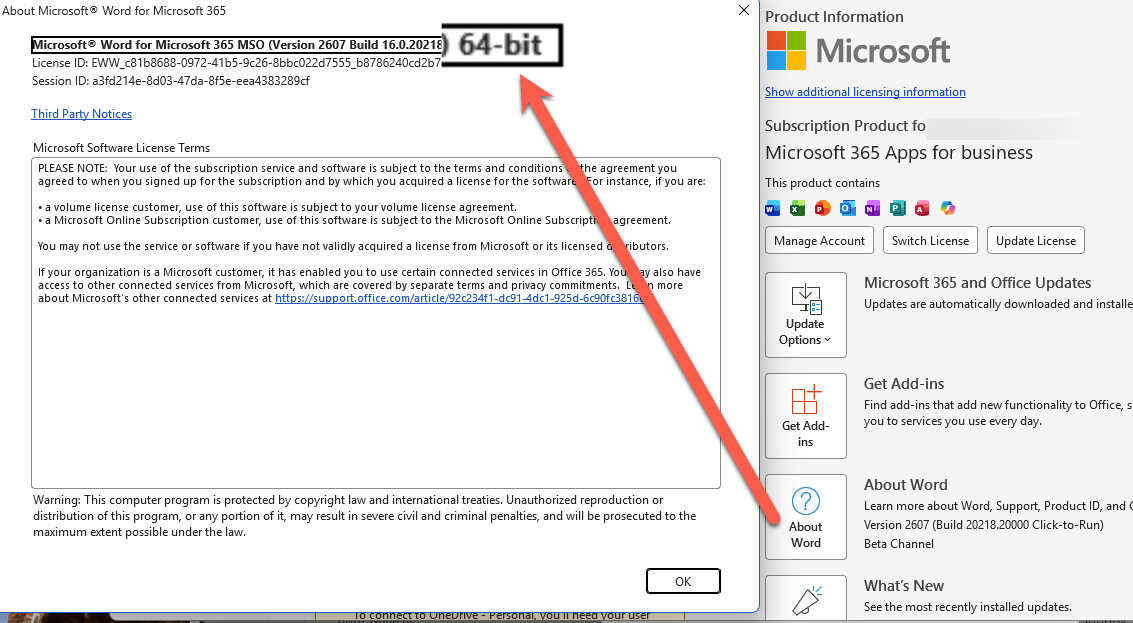Click the What's New heading text
Viewport: 1133px width, 623px height.
pyautogui.click(x=904, y=586)
